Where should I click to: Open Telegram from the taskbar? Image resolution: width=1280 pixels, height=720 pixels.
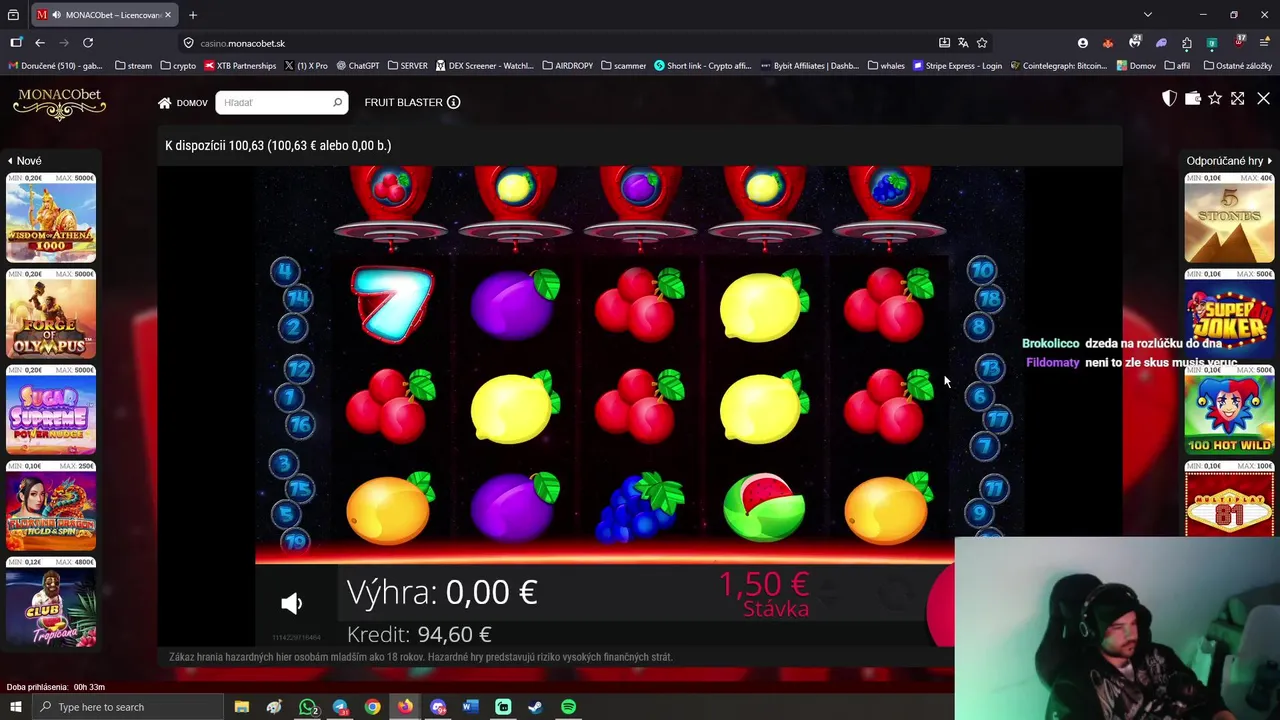pos(340,707)
